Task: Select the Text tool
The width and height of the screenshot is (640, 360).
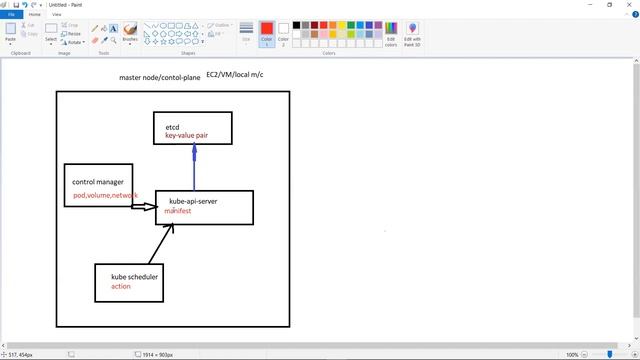Action: [x=113, y=29]
